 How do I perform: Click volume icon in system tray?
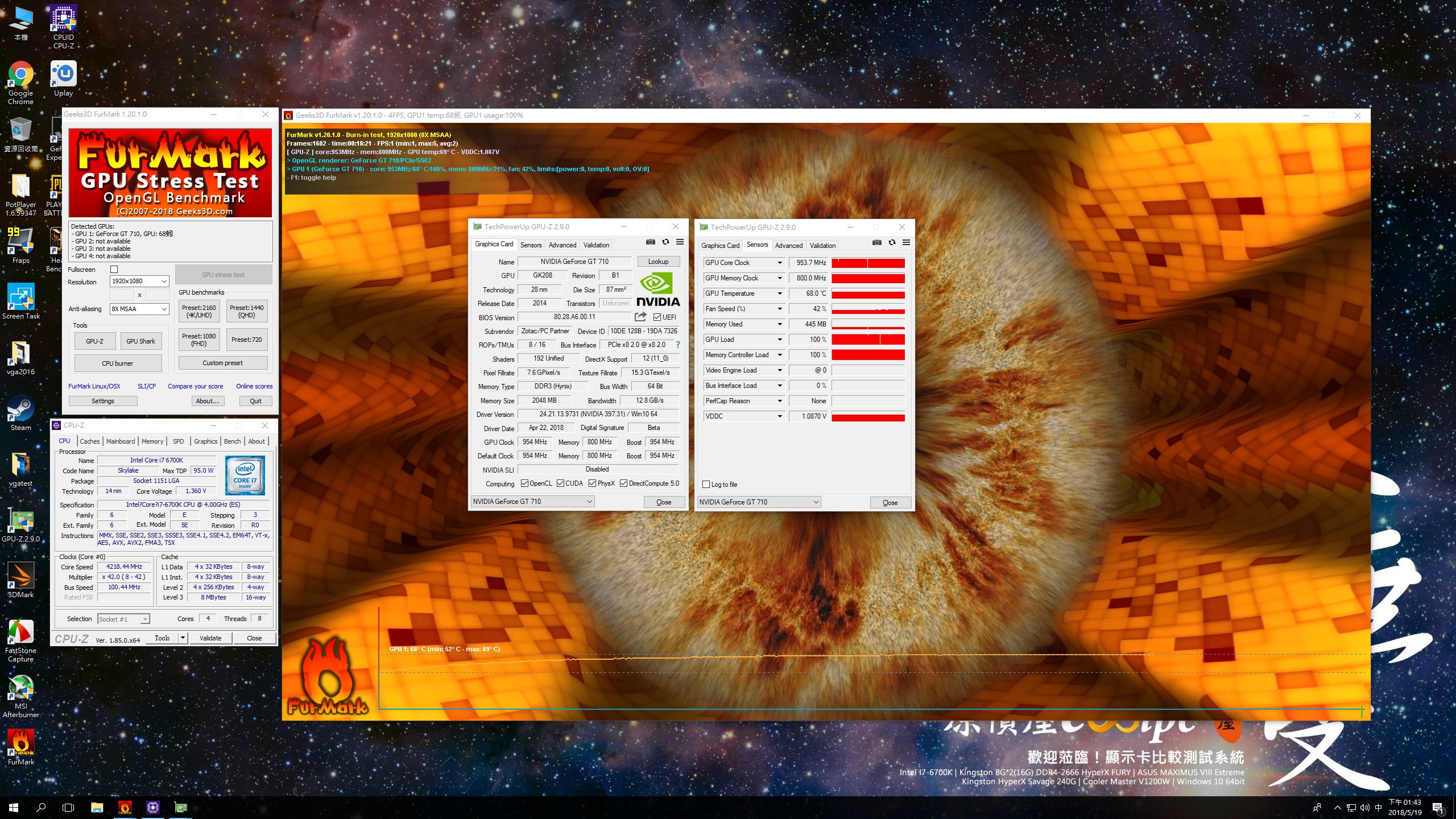click(x=1365, y=808)
